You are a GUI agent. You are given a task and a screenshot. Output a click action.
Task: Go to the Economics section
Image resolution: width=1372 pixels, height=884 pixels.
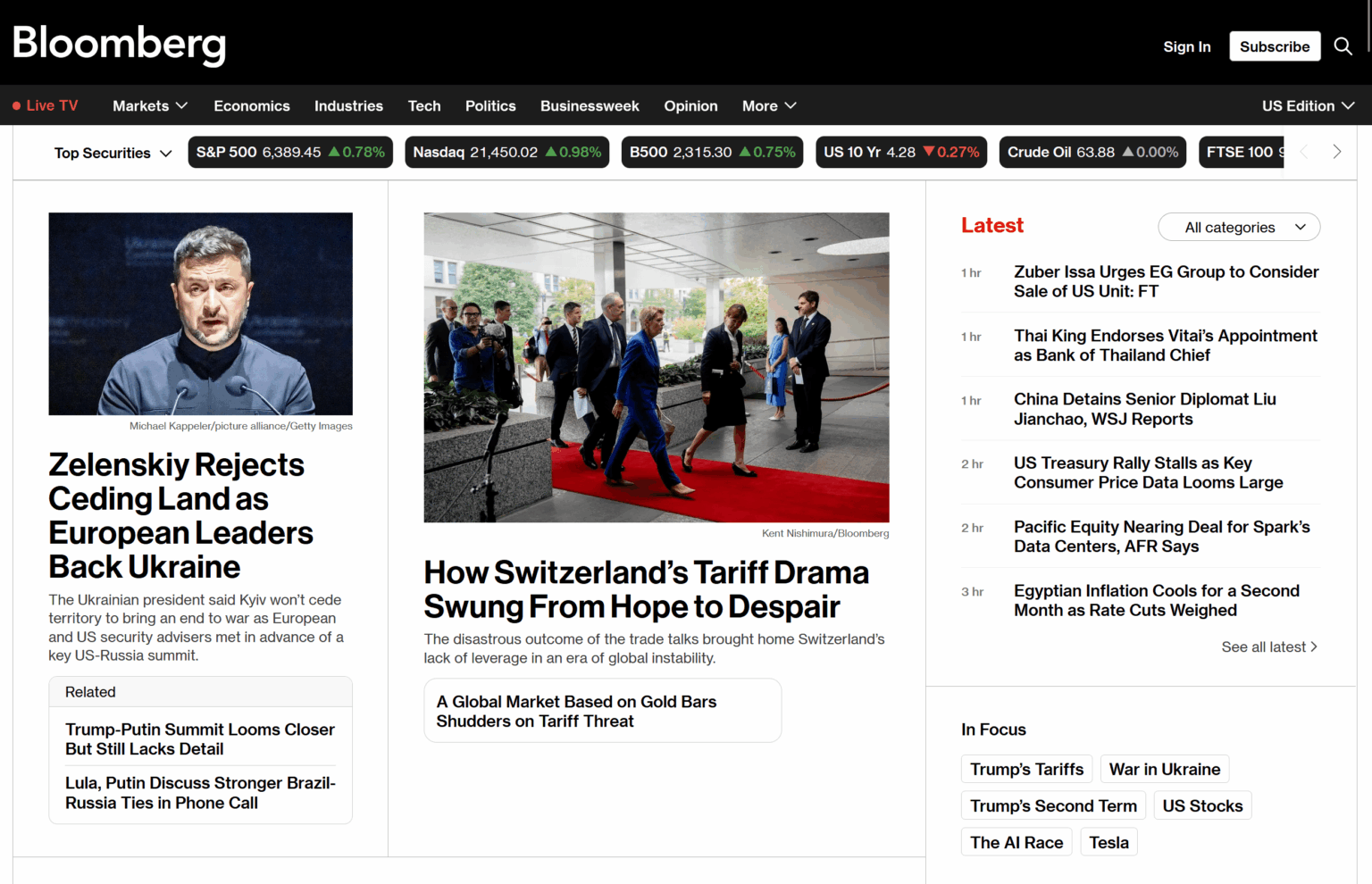point(252,105)
